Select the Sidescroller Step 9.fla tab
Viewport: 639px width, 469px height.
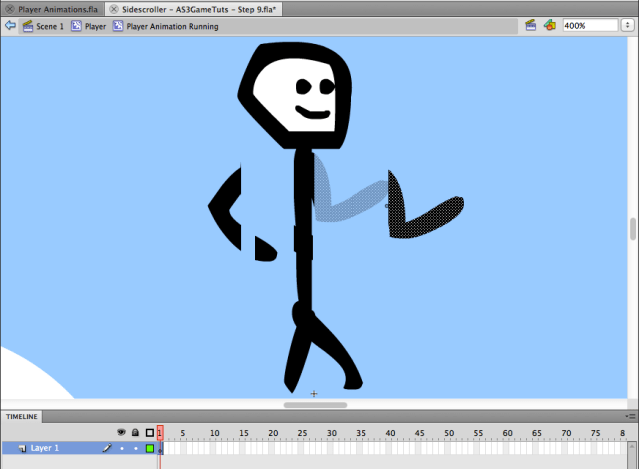coord(199,9)
